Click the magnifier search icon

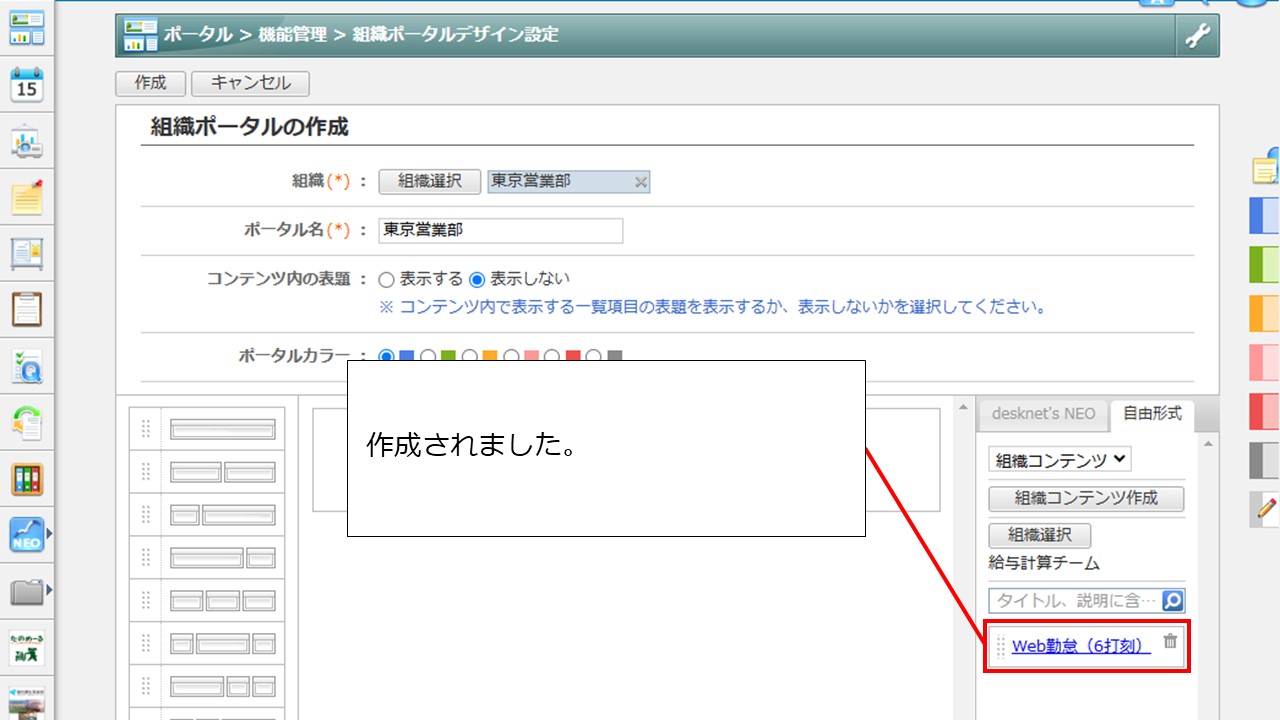click(x=1173, y=601)
